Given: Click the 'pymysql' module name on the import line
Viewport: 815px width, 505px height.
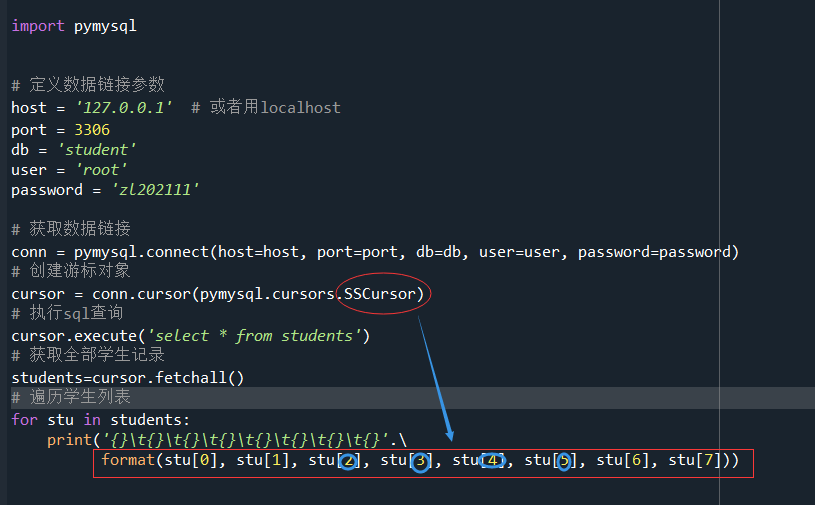Looking at the screenshot, I should 106,26.
